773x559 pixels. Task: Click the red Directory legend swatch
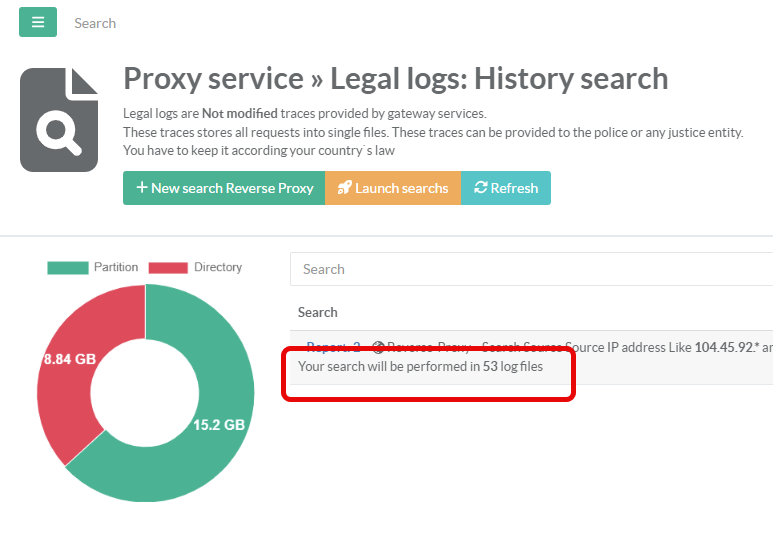168,267
